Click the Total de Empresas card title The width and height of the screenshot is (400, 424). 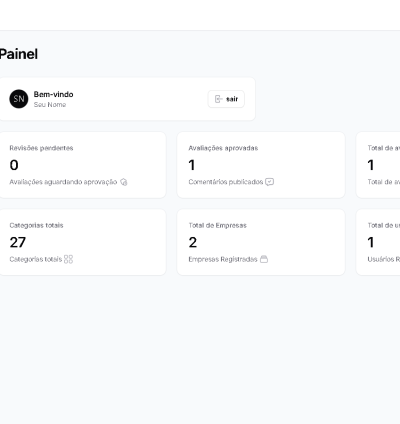click(x=218, y=225)
